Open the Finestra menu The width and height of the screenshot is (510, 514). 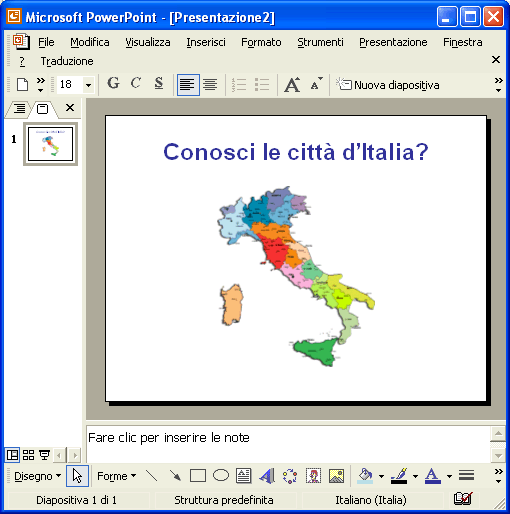pyautogui.click(x=462, y=42)
